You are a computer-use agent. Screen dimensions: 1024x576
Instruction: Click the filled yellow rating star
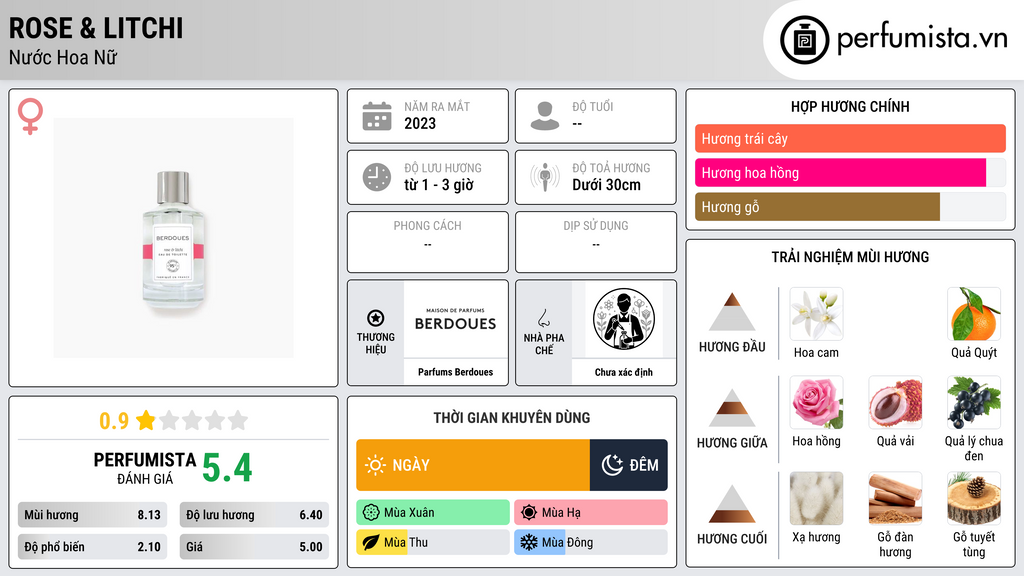tap(146, 420)
